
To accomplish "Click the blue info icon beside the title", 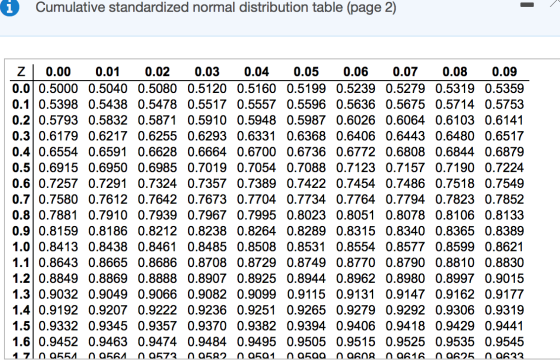I will point(9,7).
